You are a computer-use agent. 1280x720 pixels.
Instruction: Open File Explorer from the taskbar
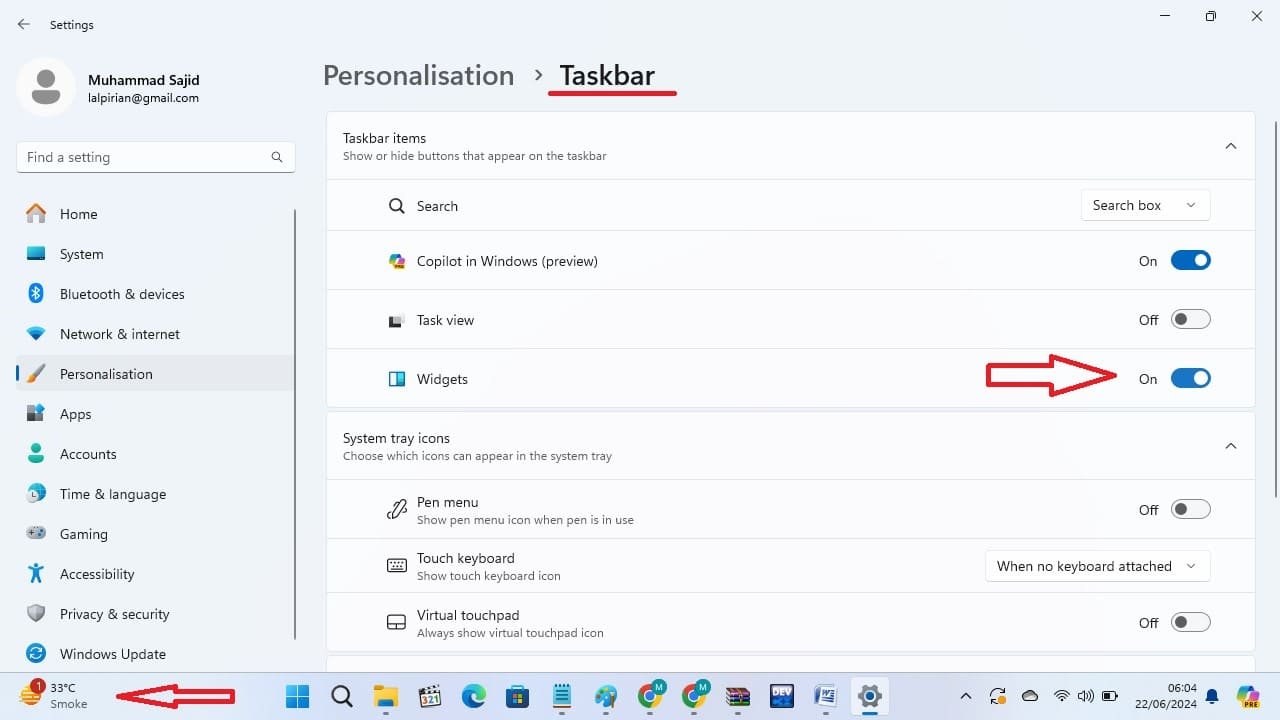point(386,696)
